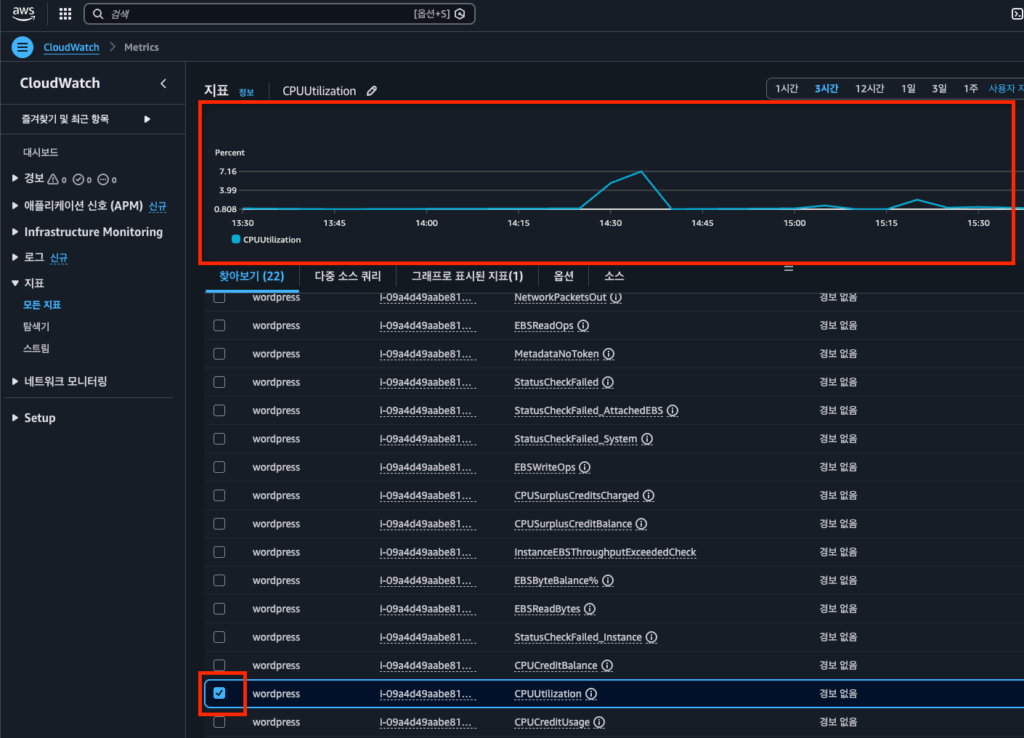Enable the StatusCheckFailed_System checkbox
The width and height of the screenshot is (1024, 738).
pyautogui.click(x=220, y=439)
